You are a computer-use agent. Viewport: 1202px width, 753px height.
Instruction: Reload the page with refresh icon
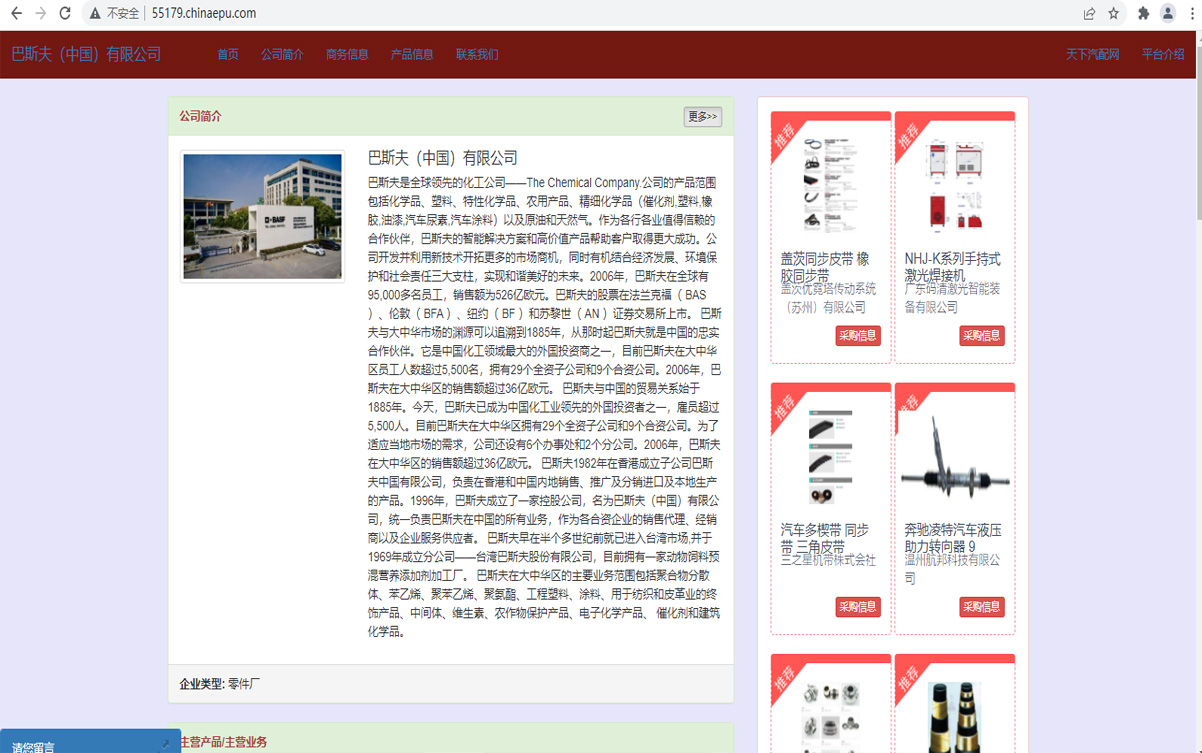[x=65, y=13]
